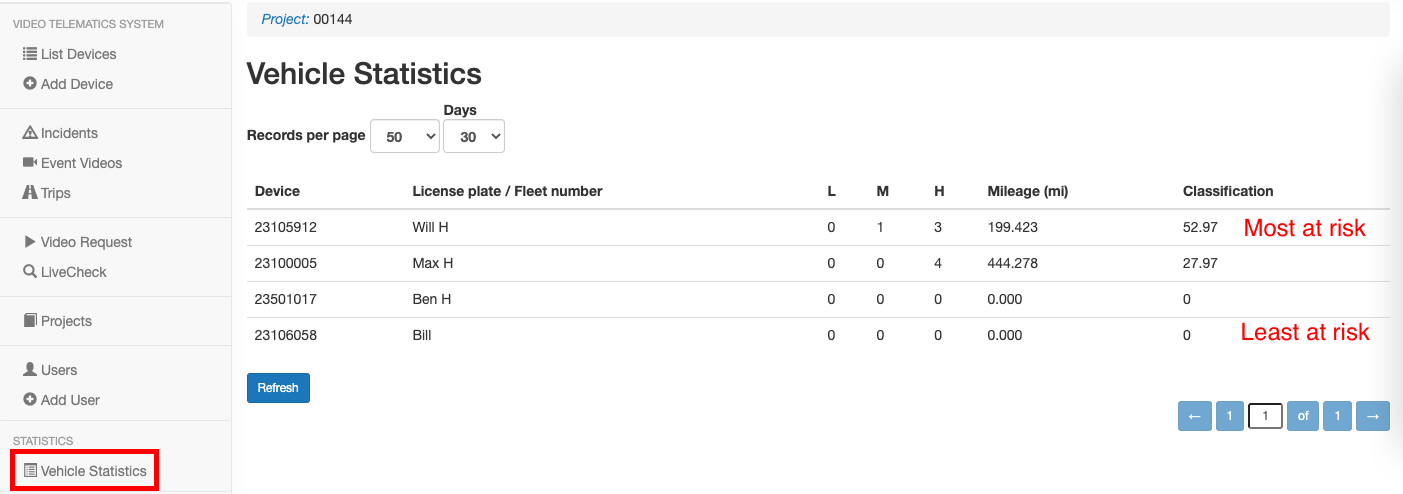Click the Event Videos camera icon

pos(30,163)
